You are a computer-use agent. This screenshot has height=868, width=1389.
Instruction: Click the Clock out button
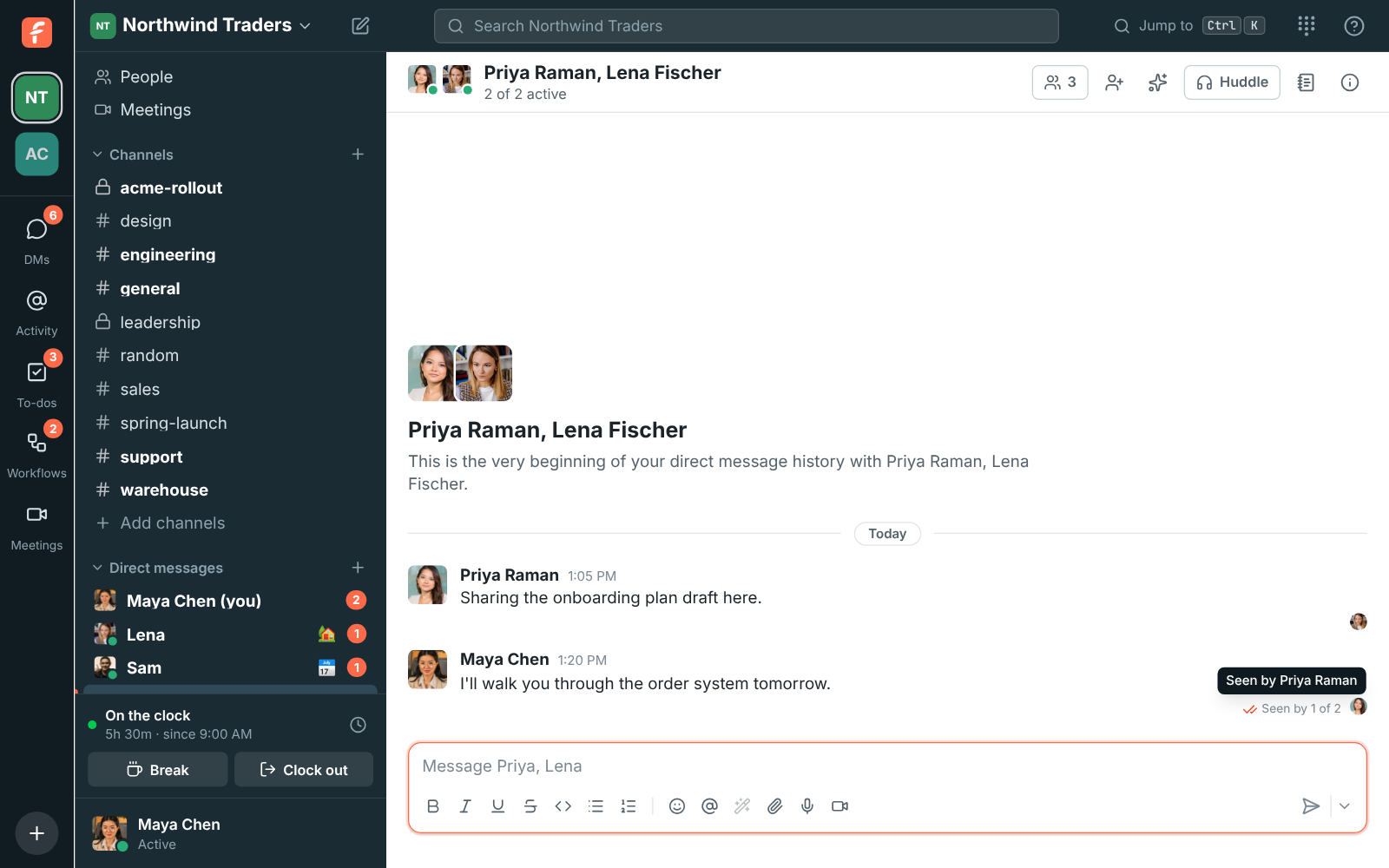304,770
